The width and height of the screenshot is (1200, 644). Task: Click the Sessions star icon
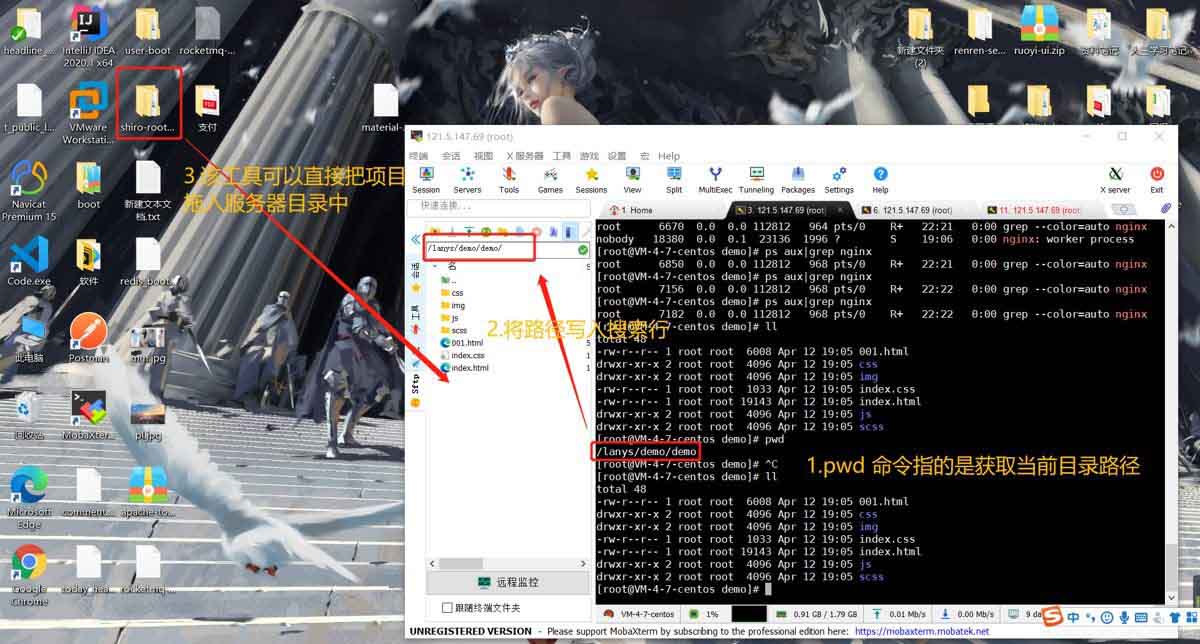(x=591, y=180)
